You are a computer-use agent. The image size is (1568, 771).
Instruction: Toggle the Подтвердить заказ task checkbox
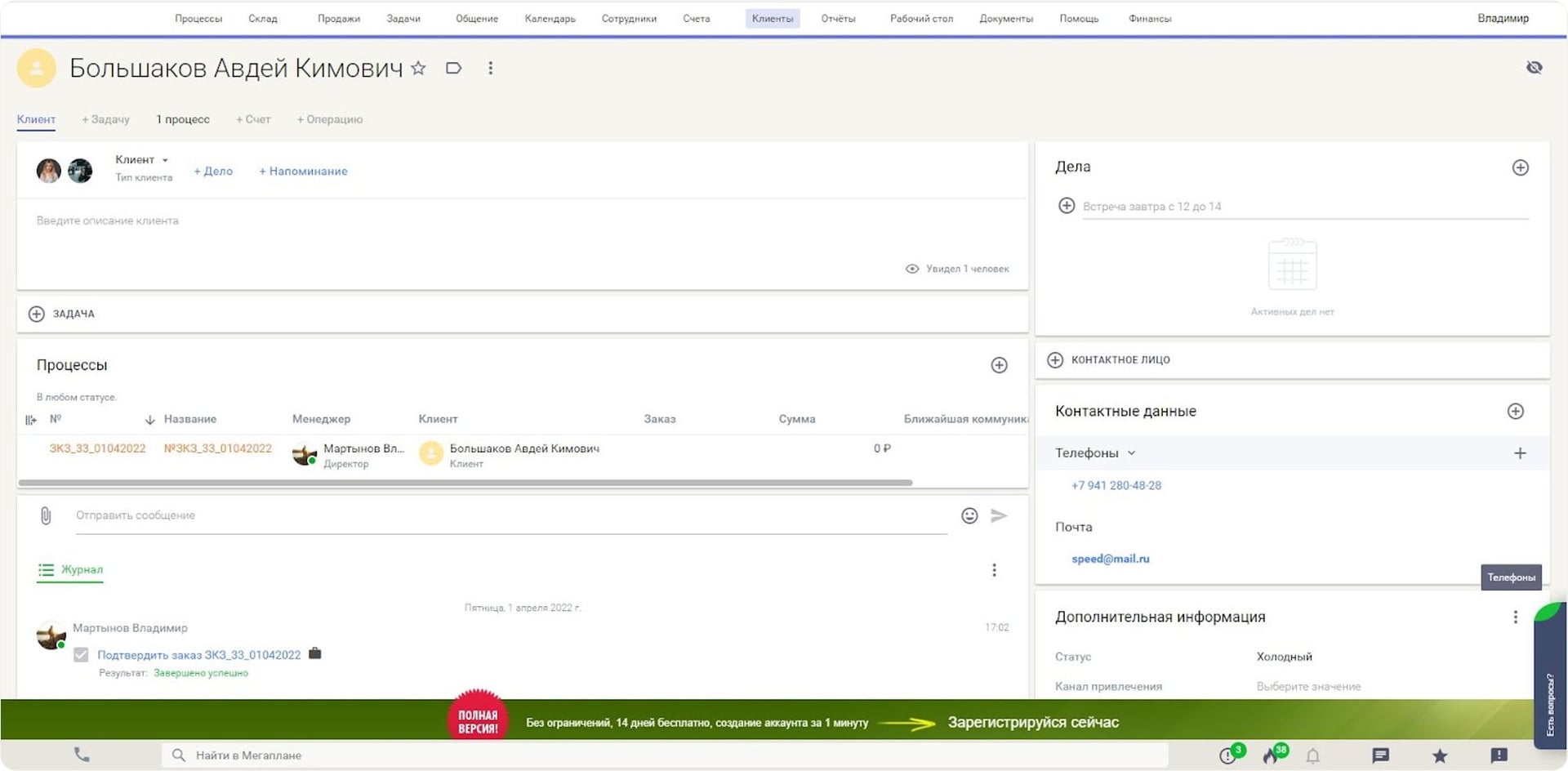[x=81, y=655]
